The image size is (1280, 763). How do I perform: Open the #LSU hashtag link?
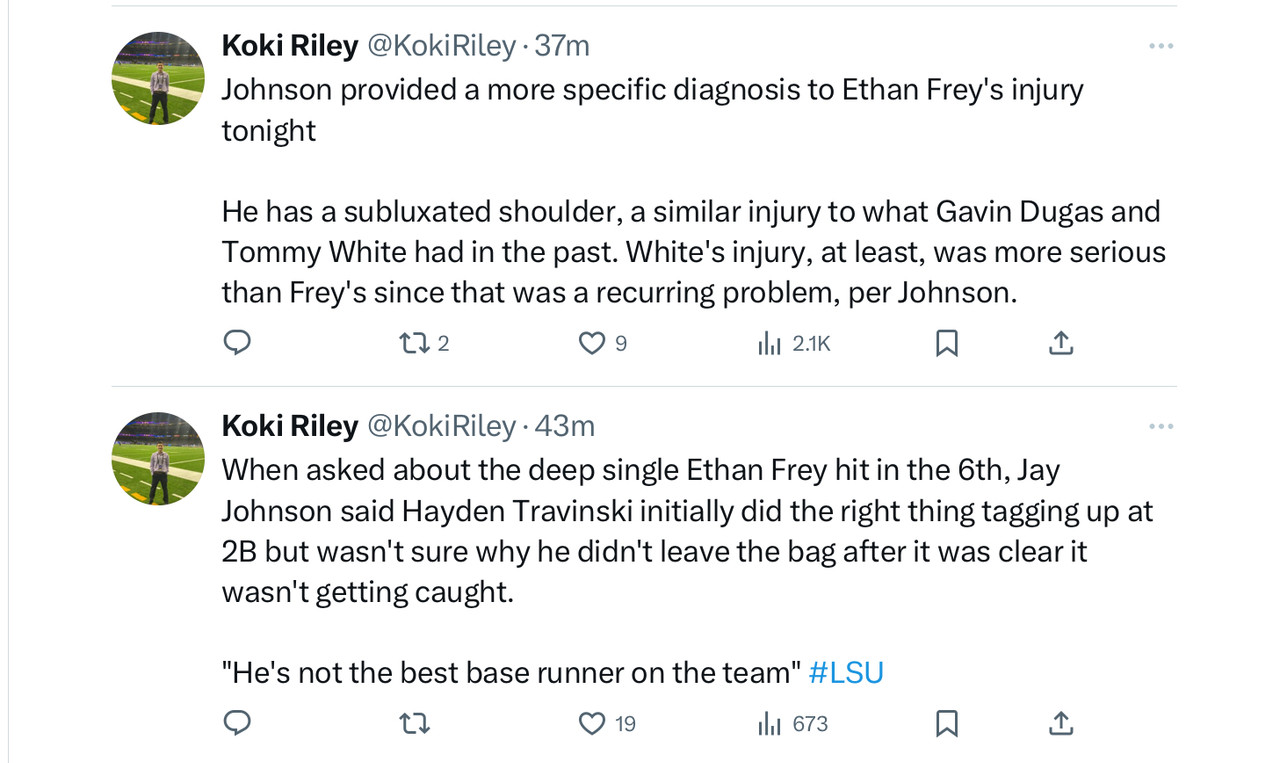coord(846,672)
